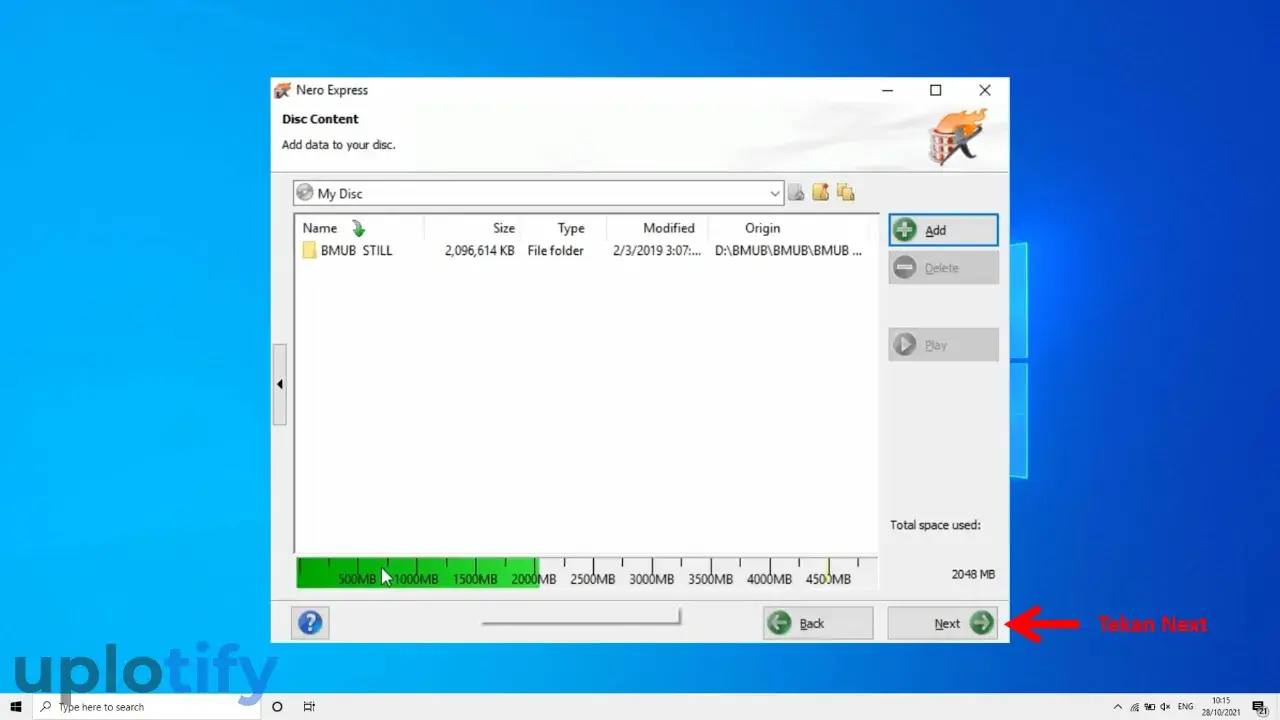Screen dimensions: 1280x720
Task: Click the go up one folder icon
Action: tap(796, 193)
